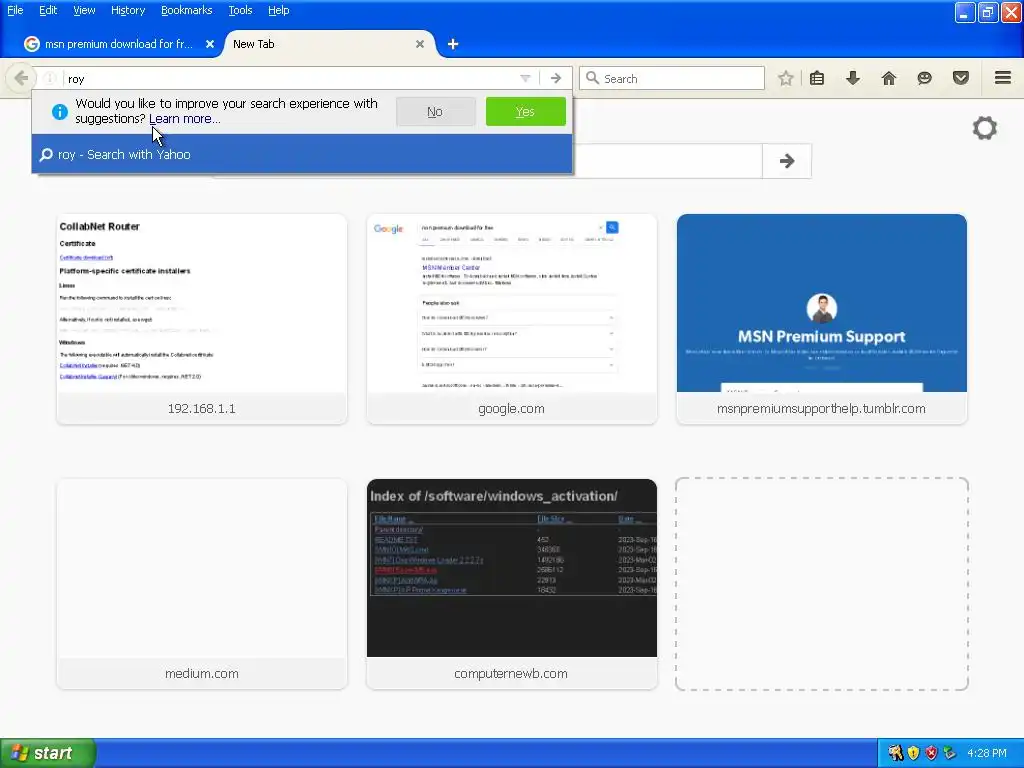This screenshot has height=768, width=1024.
Task: Open the Tools menu
Action: [240, 10]
